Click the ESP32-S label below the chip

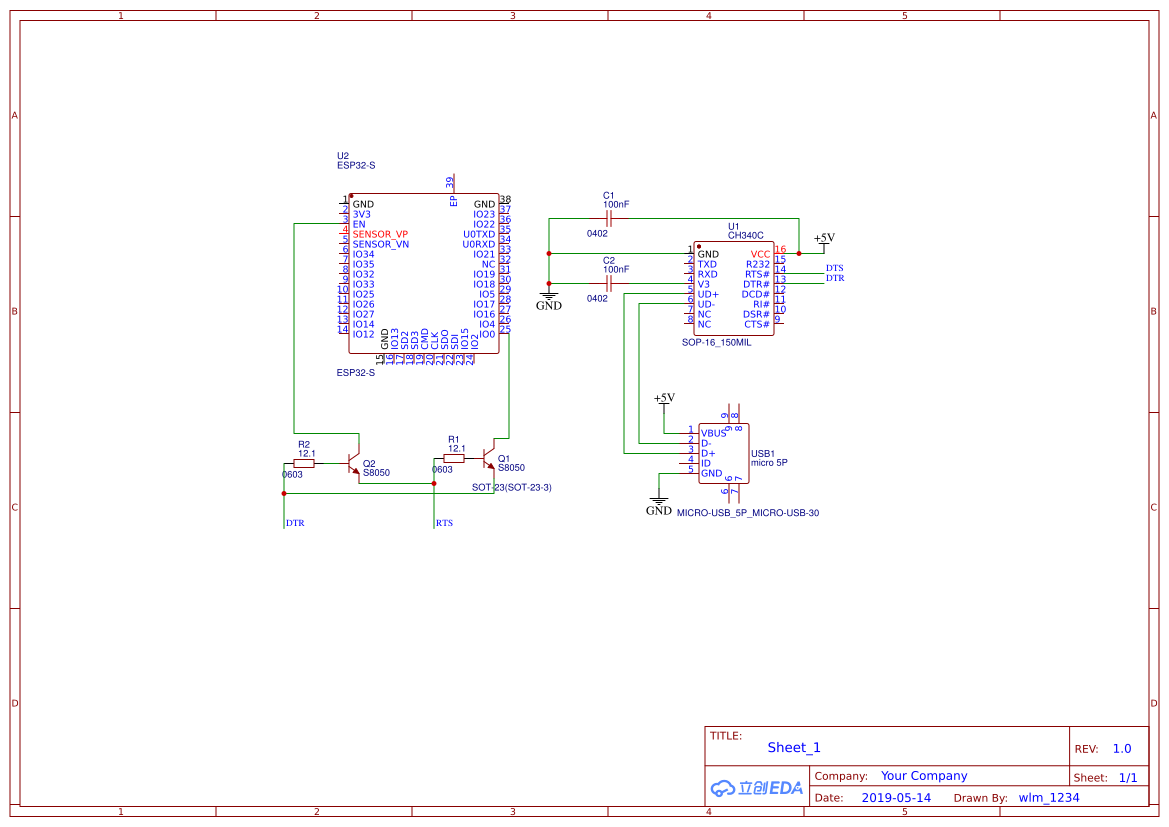(356, 372)
